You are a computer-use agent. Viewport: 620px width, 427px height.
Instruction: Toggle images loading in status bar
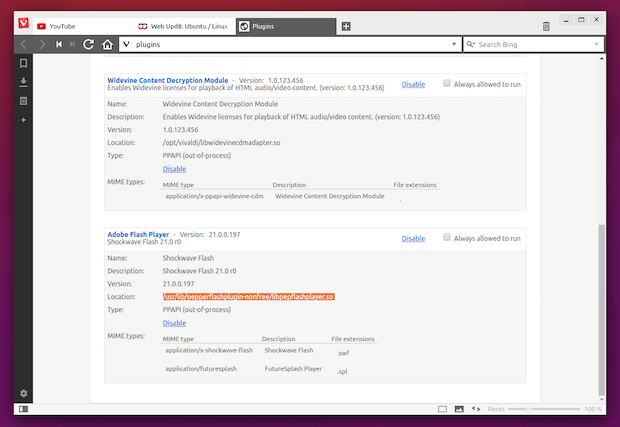459,409
